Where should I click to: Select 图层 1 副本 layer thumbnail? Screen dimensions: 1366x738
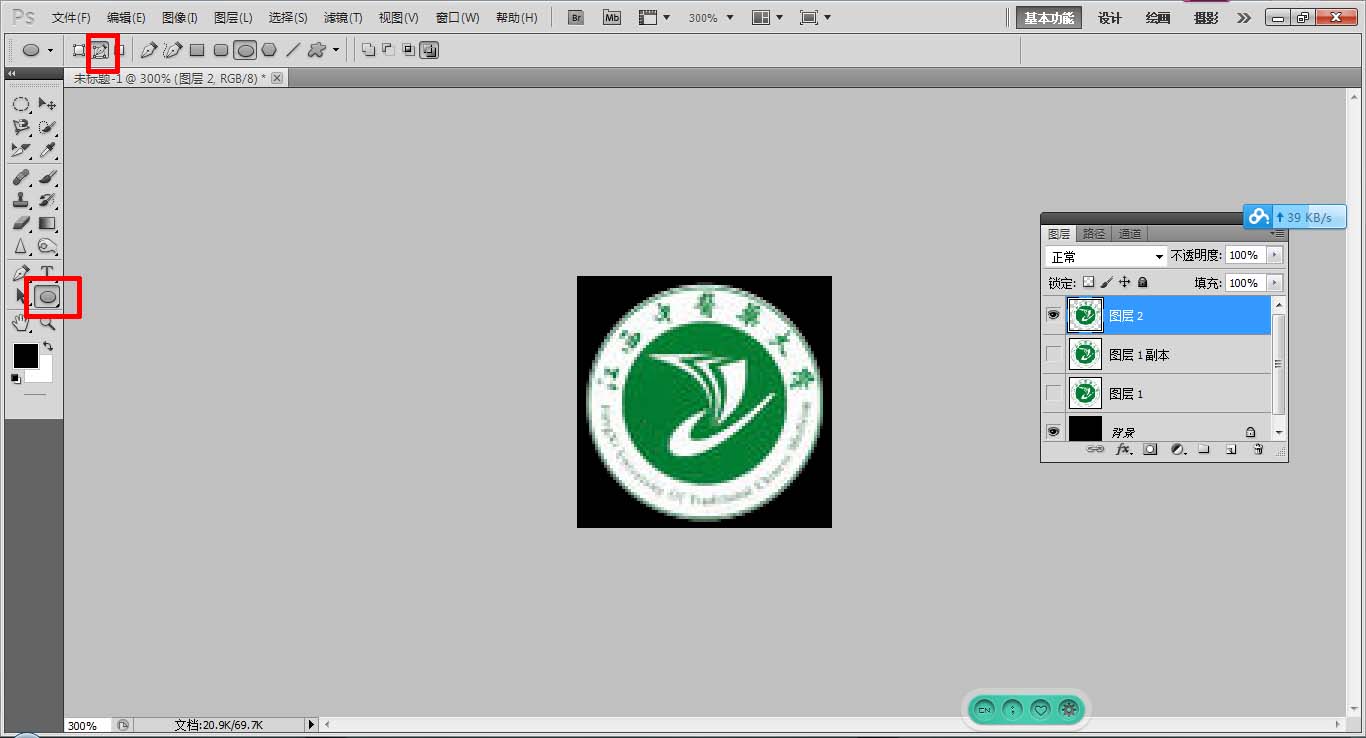(x=1085, y=354)
